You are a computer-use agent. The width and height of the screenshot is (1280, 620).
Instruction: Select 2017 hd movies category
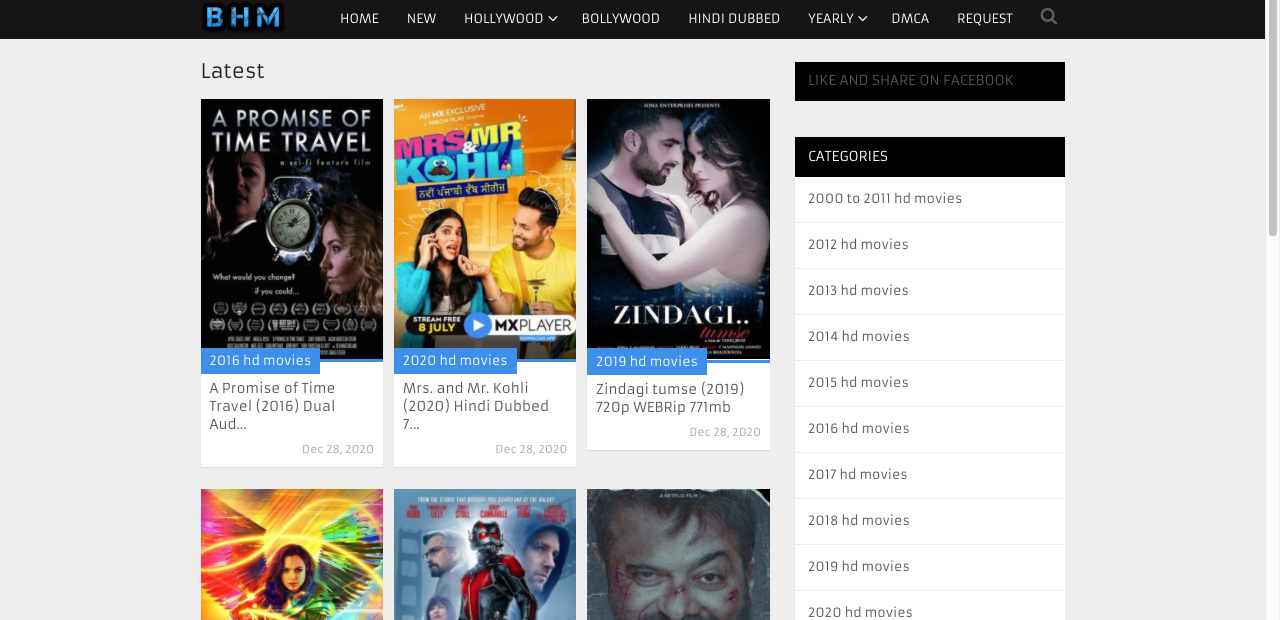coord(857,475)
